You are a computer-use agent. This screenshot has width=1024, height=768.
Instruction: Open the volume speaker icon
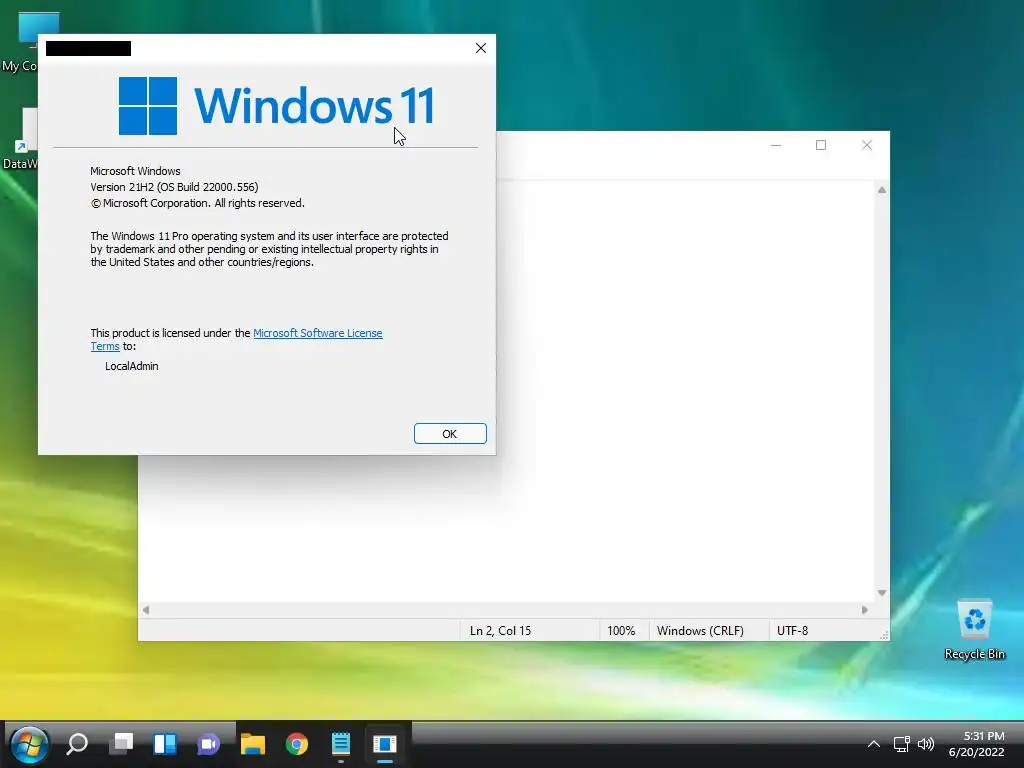point(926,744)
